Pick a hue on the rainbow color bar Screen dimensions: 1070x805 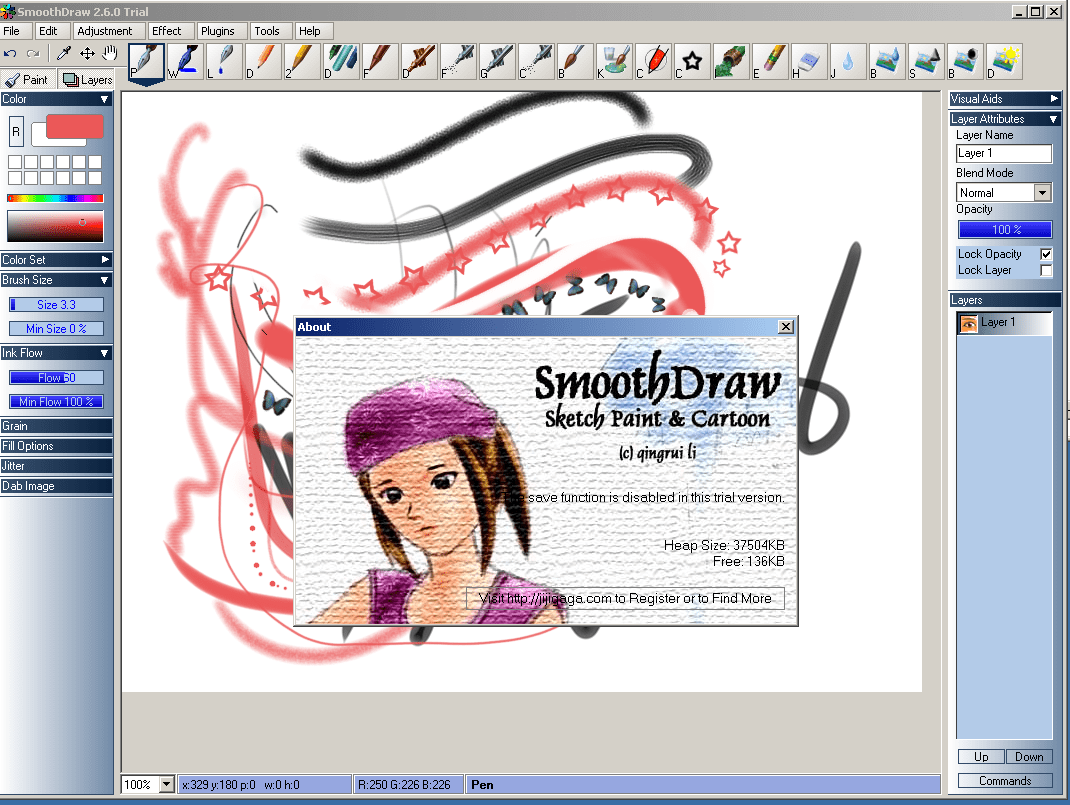tap(55, 198)
